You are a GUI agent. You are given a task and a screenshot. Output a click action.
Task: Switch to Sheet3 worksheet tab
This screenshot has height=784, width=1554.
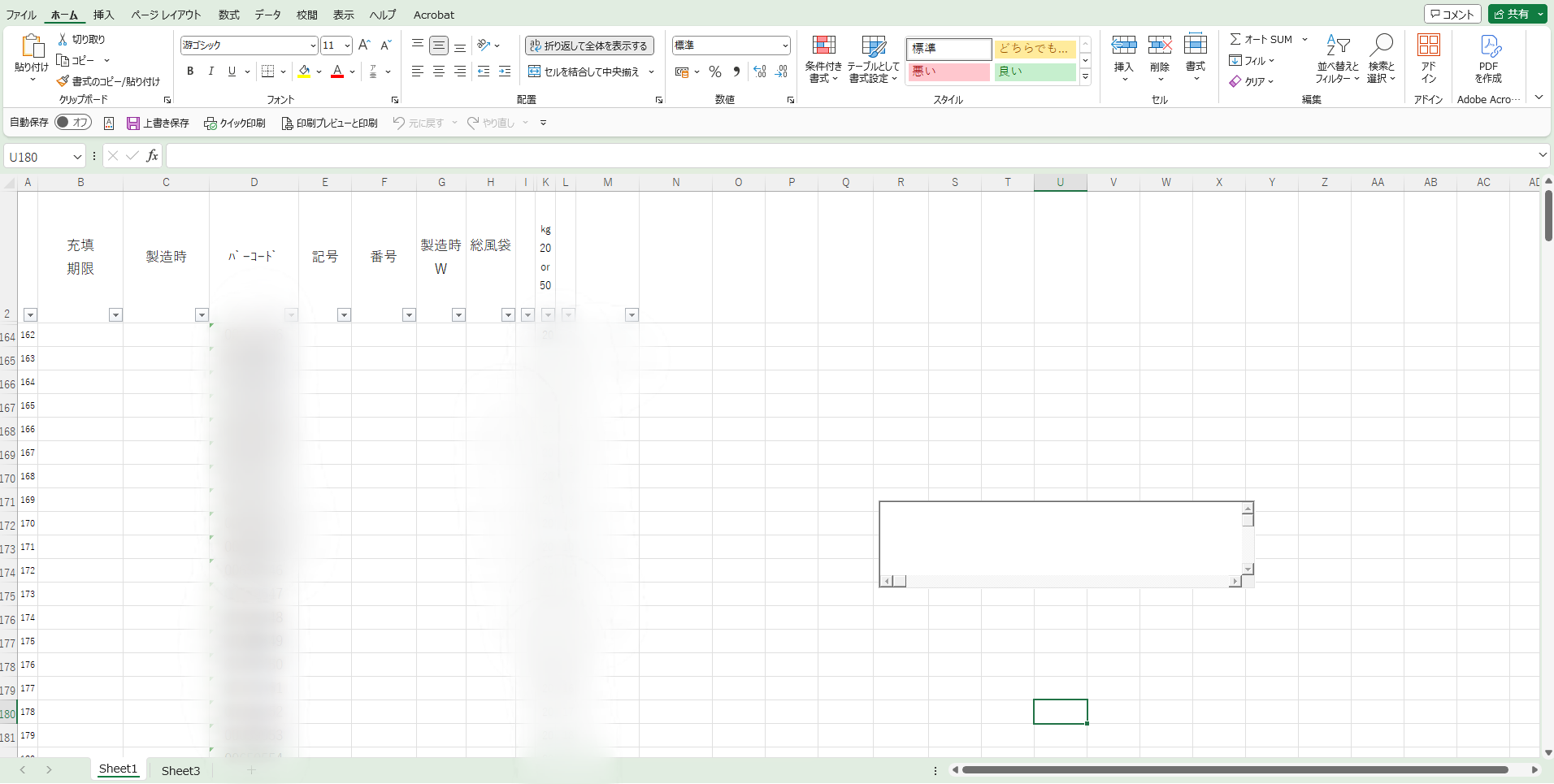point(180,770)
